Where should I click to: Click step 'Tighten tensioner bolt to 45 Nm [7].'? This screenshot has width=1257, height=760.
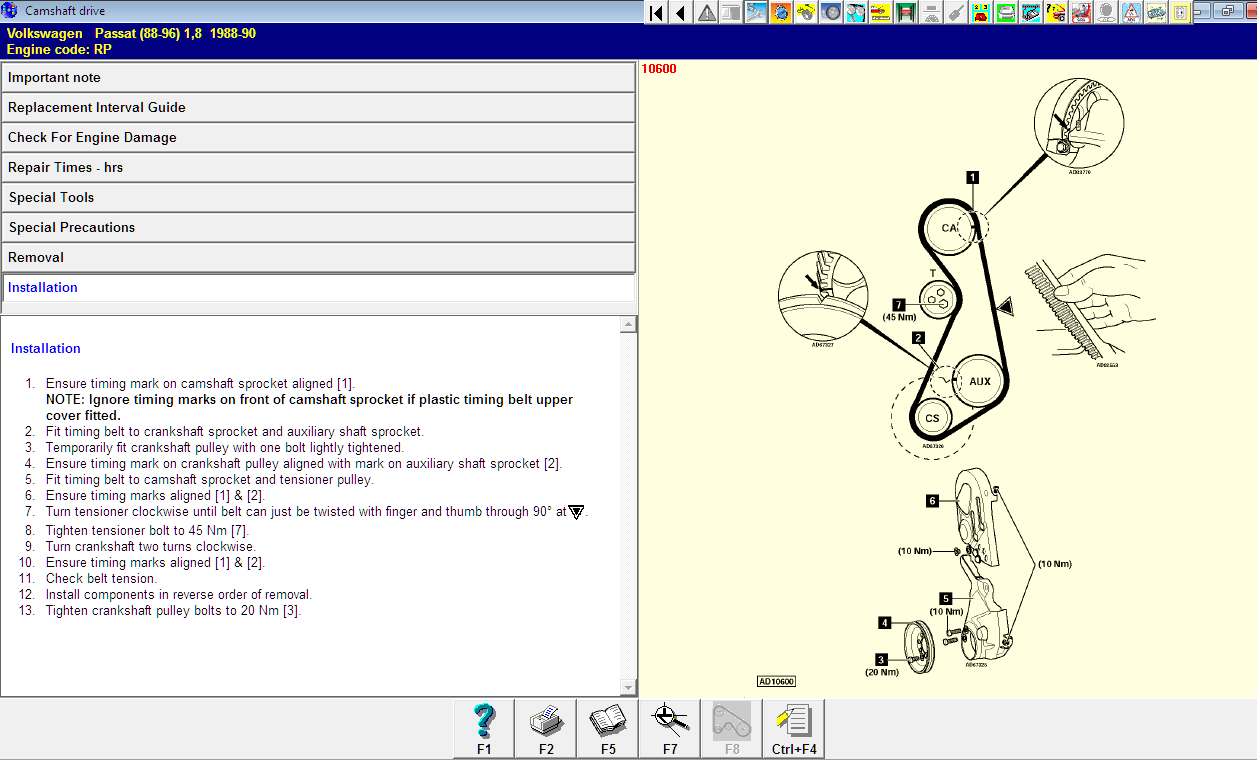[147, 531]
